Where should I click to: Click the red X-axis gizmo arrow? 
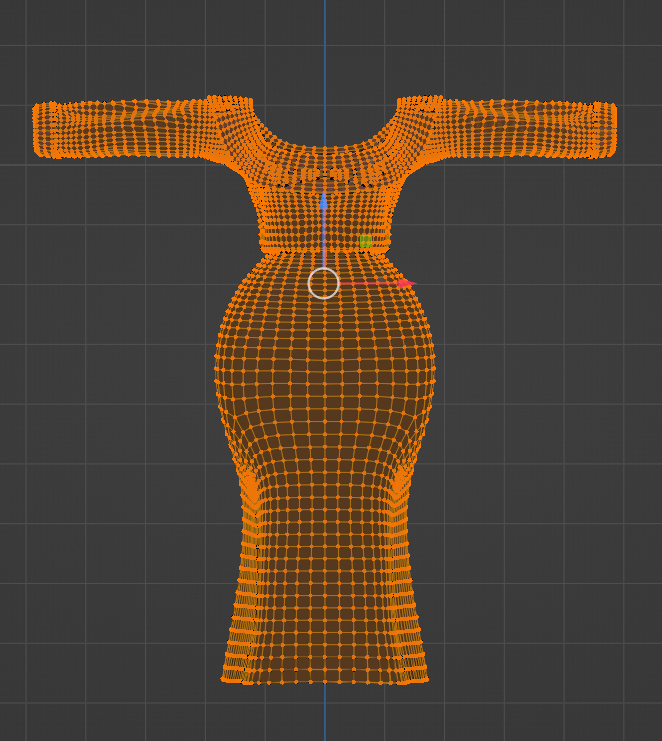click(406, 284)
